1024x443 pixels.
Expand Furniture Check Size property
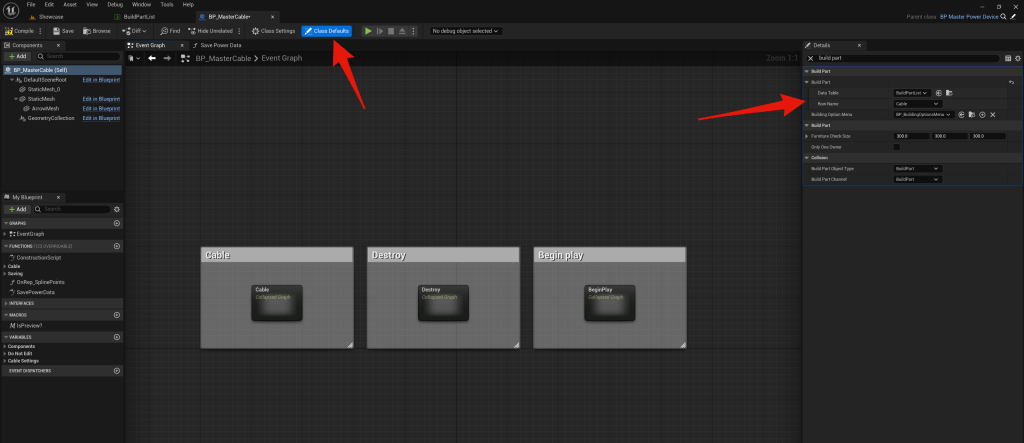(x=807, y=136)
